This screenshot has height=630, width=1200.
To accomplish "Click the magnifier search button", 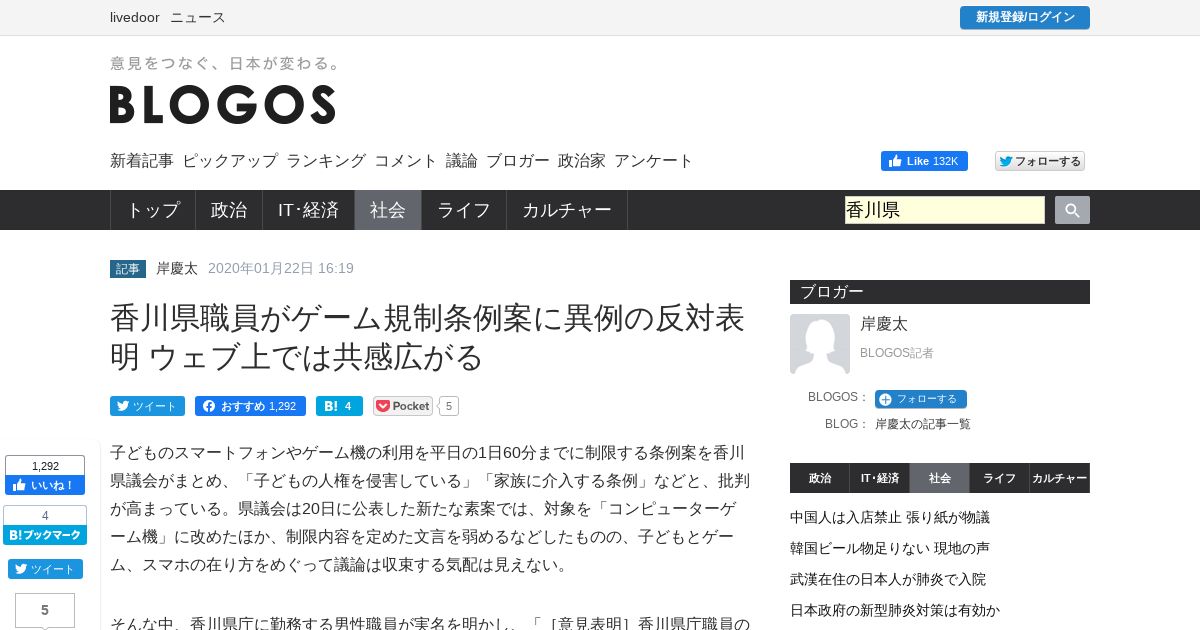I will click(x=1072, y=210).
